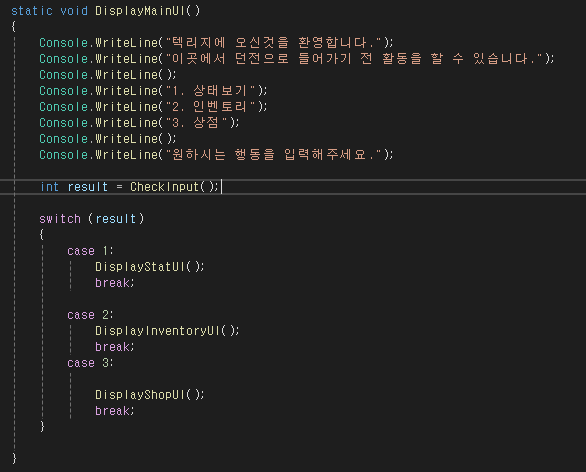Place cursor in "텍리지에 오신것을 환영합니다." string
The image size is (586, 472).
point(273,43)
